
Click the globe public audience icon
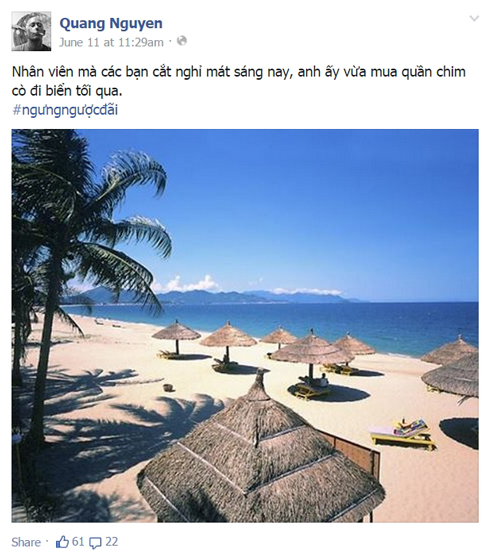pos(182,41)
